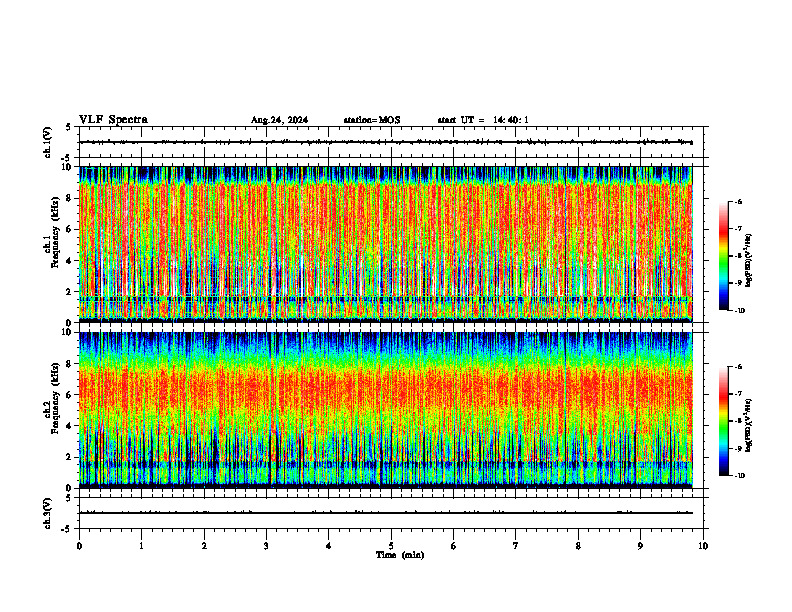Screen dimensions: 792x612
Task: Click inside the ch.2 spectrogram panel
Action: click(x=386, y=410)
